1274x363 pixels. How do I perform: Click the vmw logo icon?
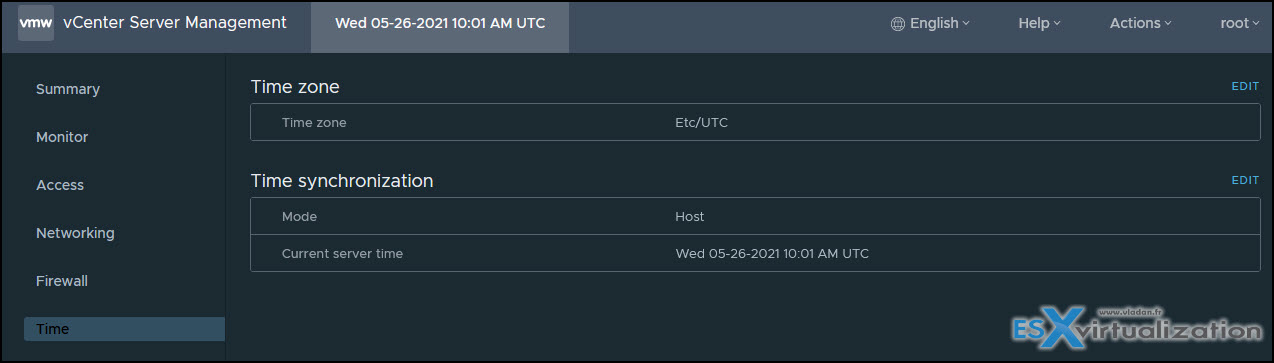pos(36,23)
